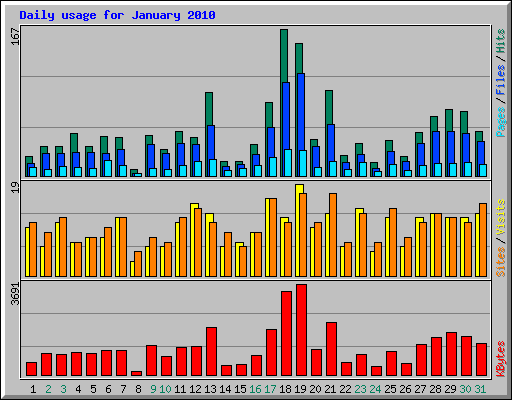Click day label '18' on the x-axis
The height and width of the screenshot is (400, 512).
[x=285, y=389]
